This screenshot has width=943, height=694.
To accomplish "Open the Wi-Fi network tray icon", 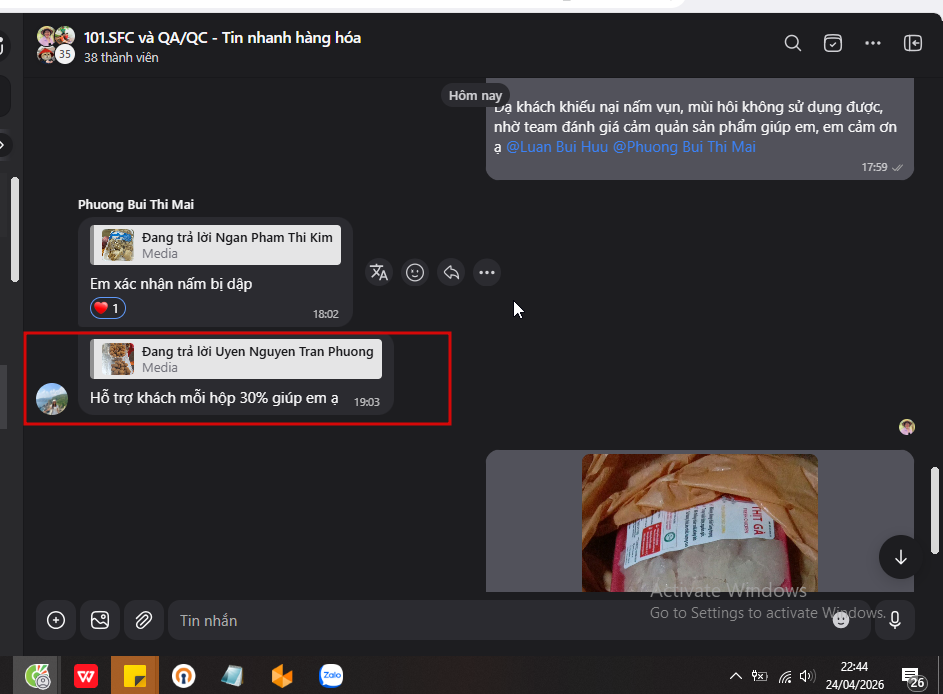I will 785,677.
